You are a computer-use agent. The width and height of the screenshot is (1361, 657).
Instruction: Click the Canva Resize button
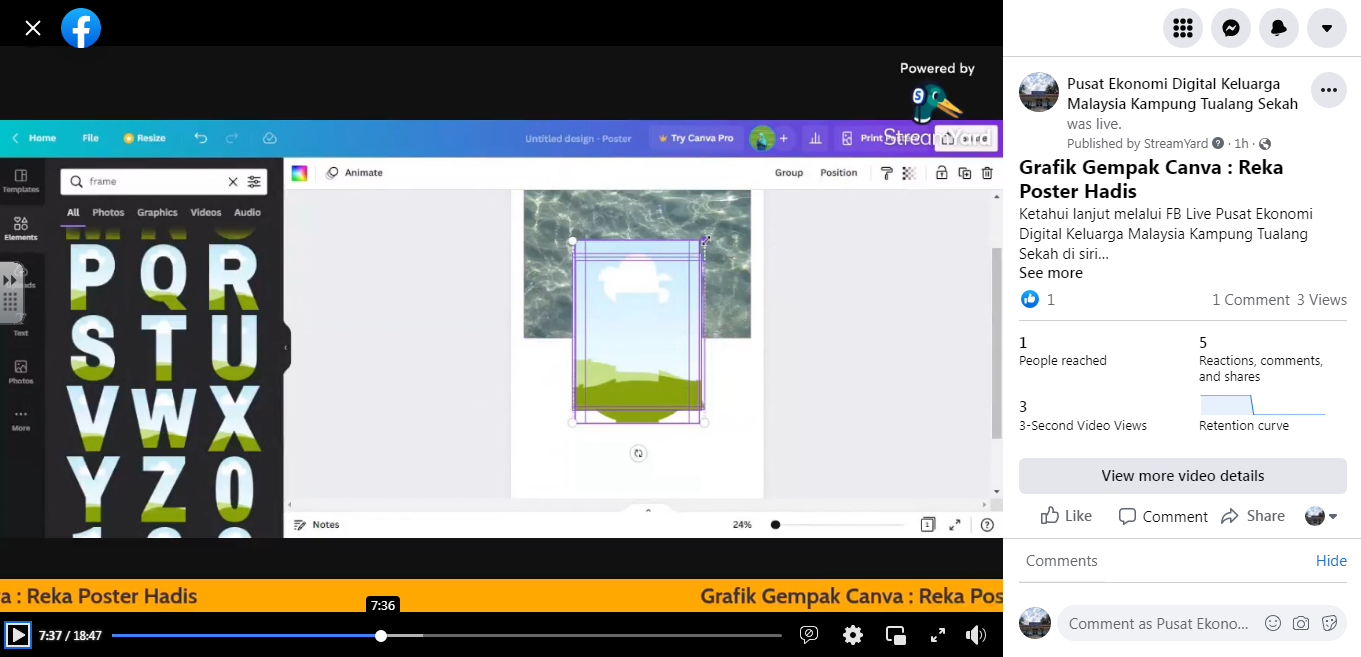[144, 138]
